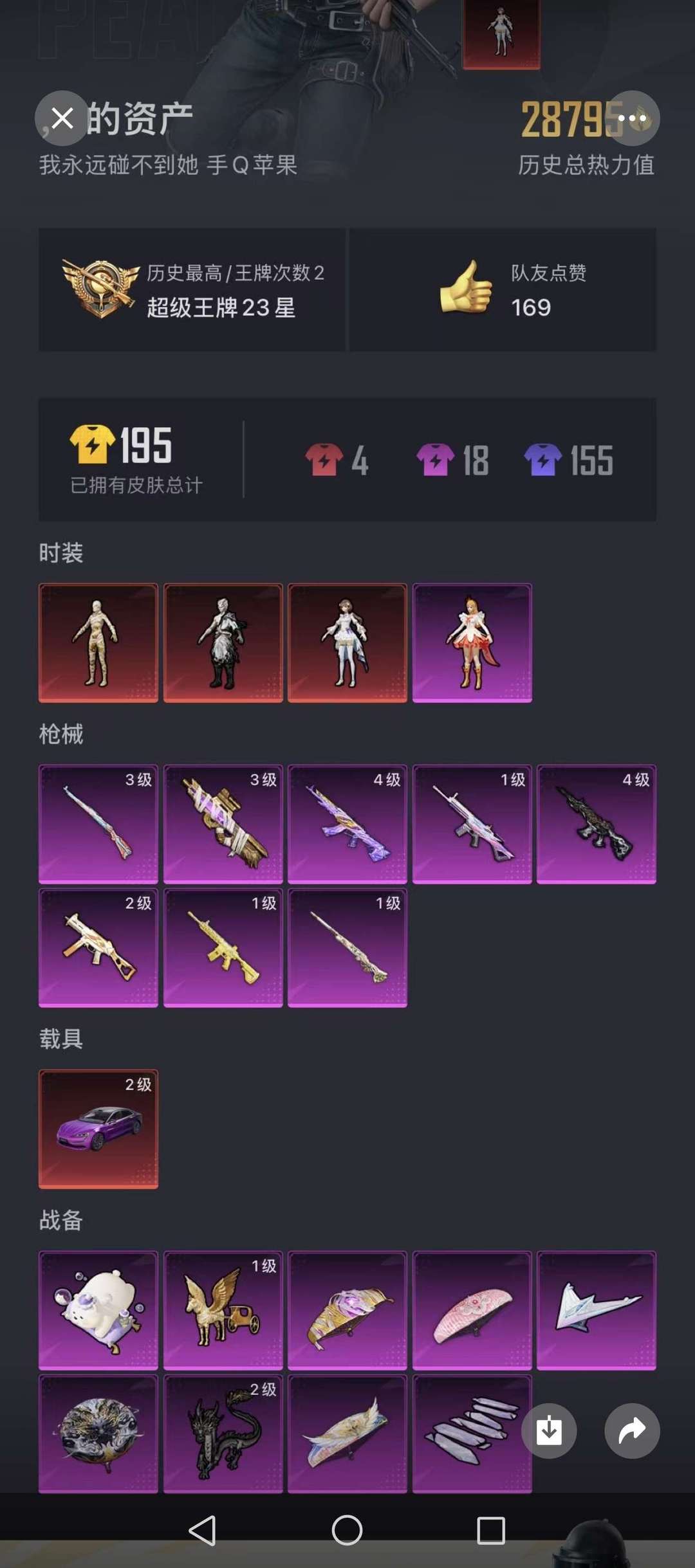
Task: Tap the download save icon
Action: (549, 1430)
